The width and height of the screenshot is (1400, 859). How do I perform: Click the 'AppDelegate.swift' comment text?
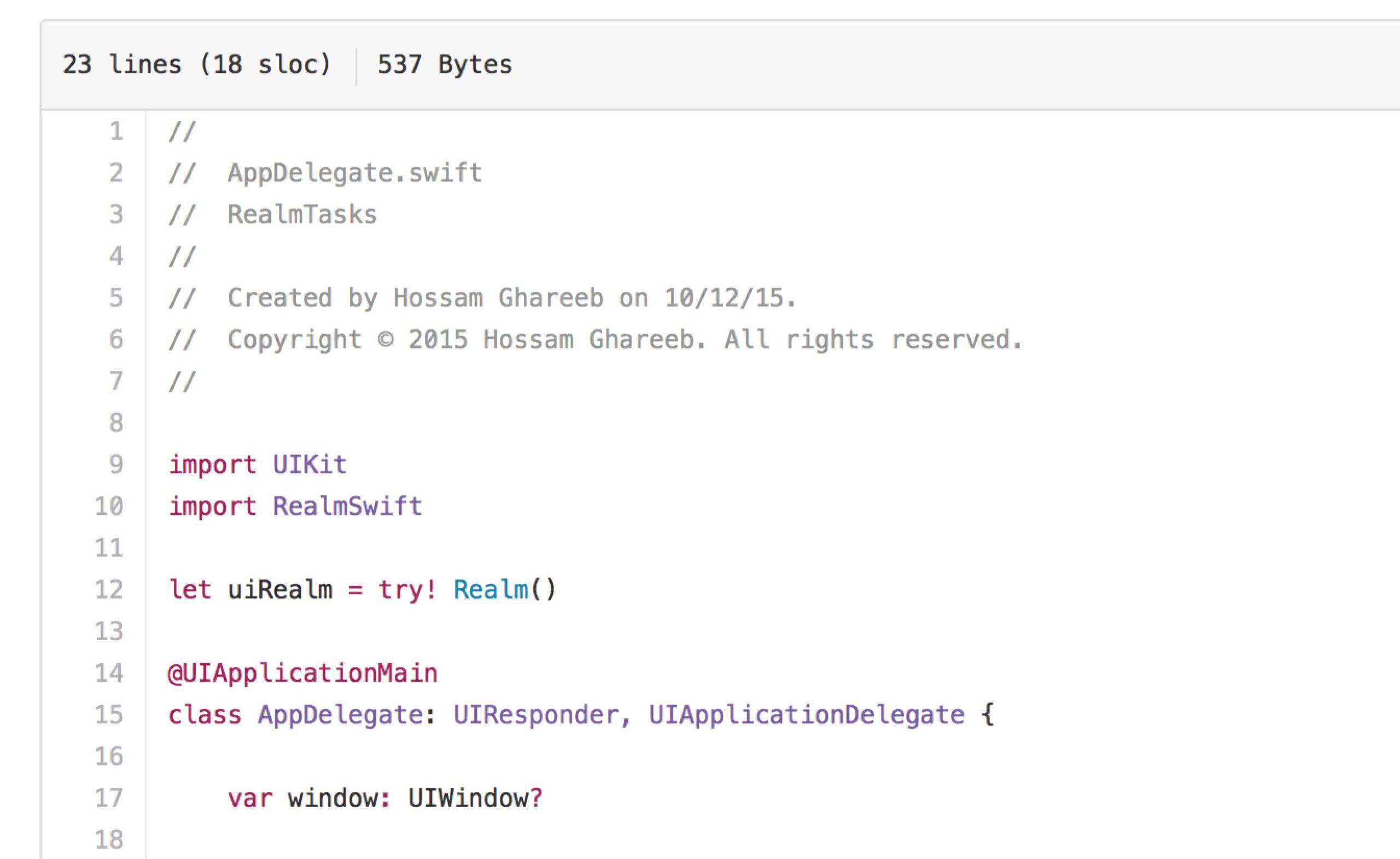coord(354,173)
